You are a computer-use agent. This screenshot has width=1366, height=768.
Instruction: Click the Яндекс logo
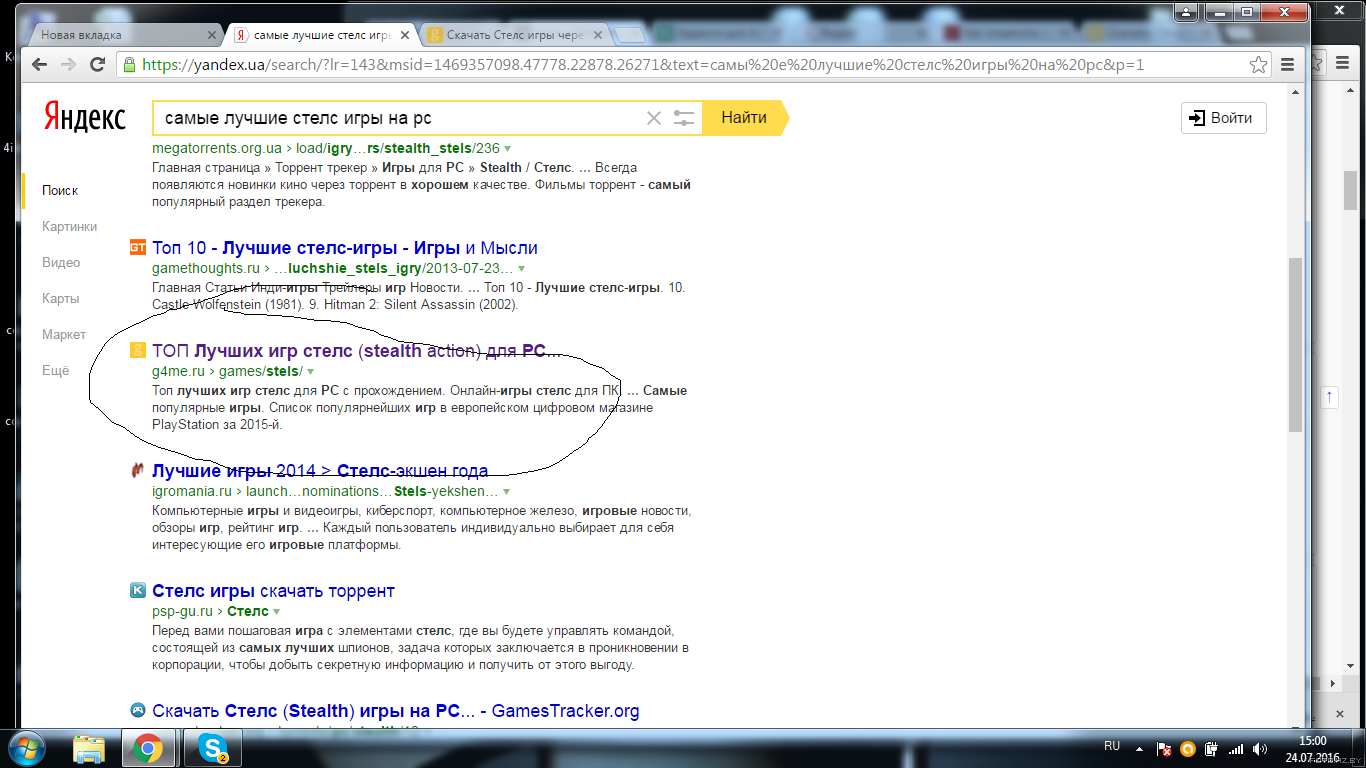84,118
